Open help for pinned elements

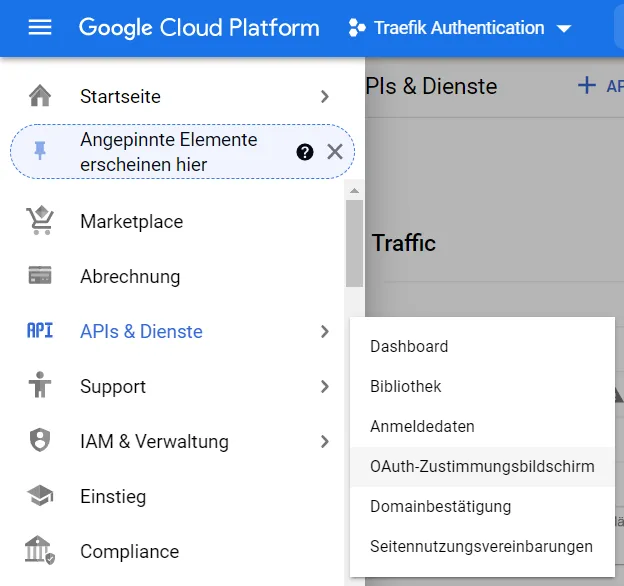tap(305, 152)
